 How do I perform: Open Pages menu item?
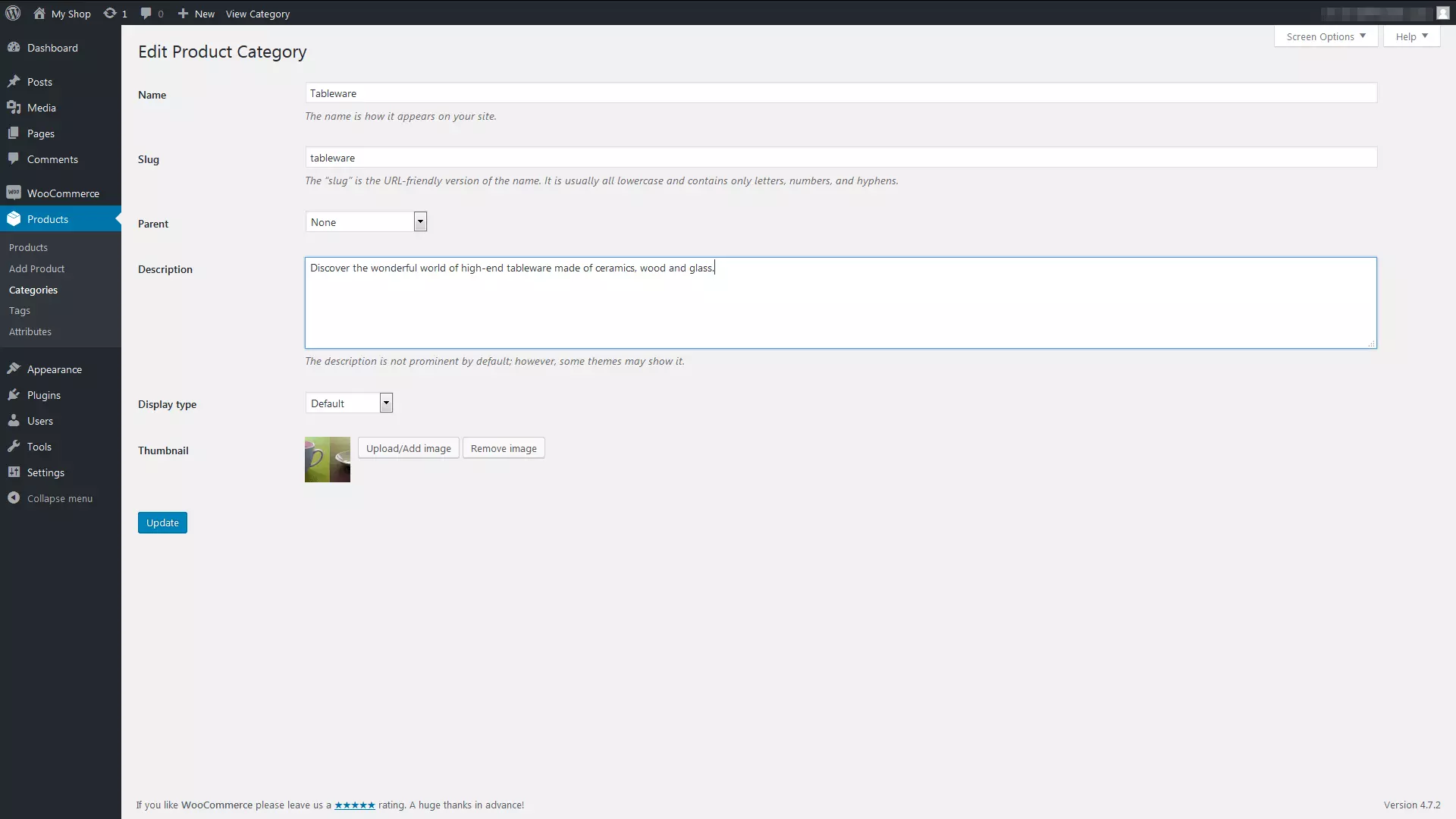click(61, 133)
